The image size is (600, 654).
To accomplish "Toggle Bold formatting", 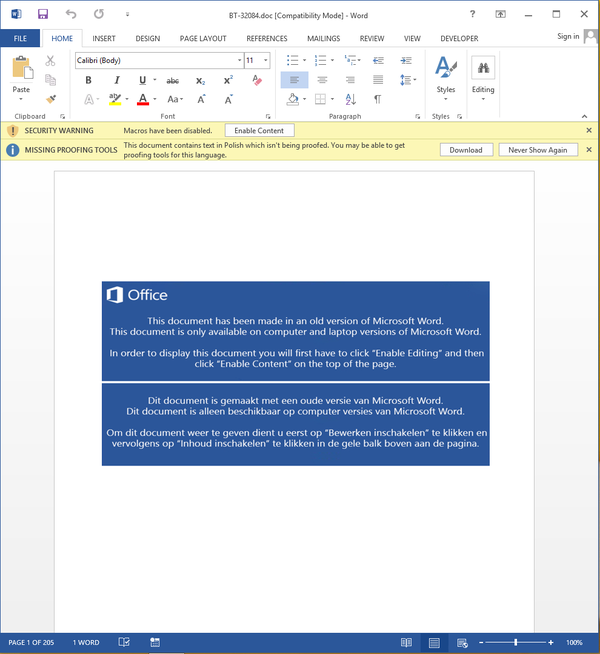I will [x=88, y=80].
